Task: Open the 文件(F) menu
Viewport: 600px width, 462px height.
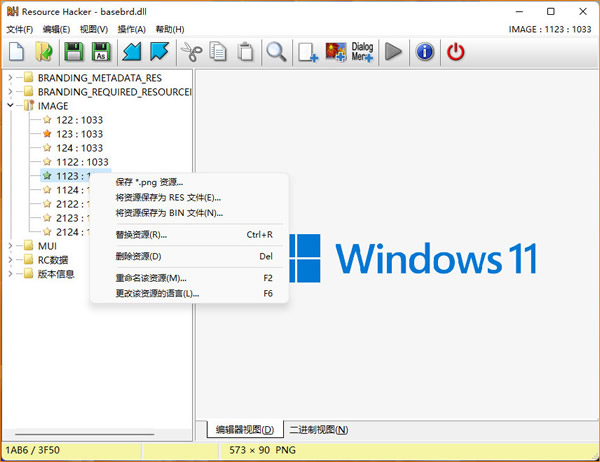Action: [x=20, y=29]
